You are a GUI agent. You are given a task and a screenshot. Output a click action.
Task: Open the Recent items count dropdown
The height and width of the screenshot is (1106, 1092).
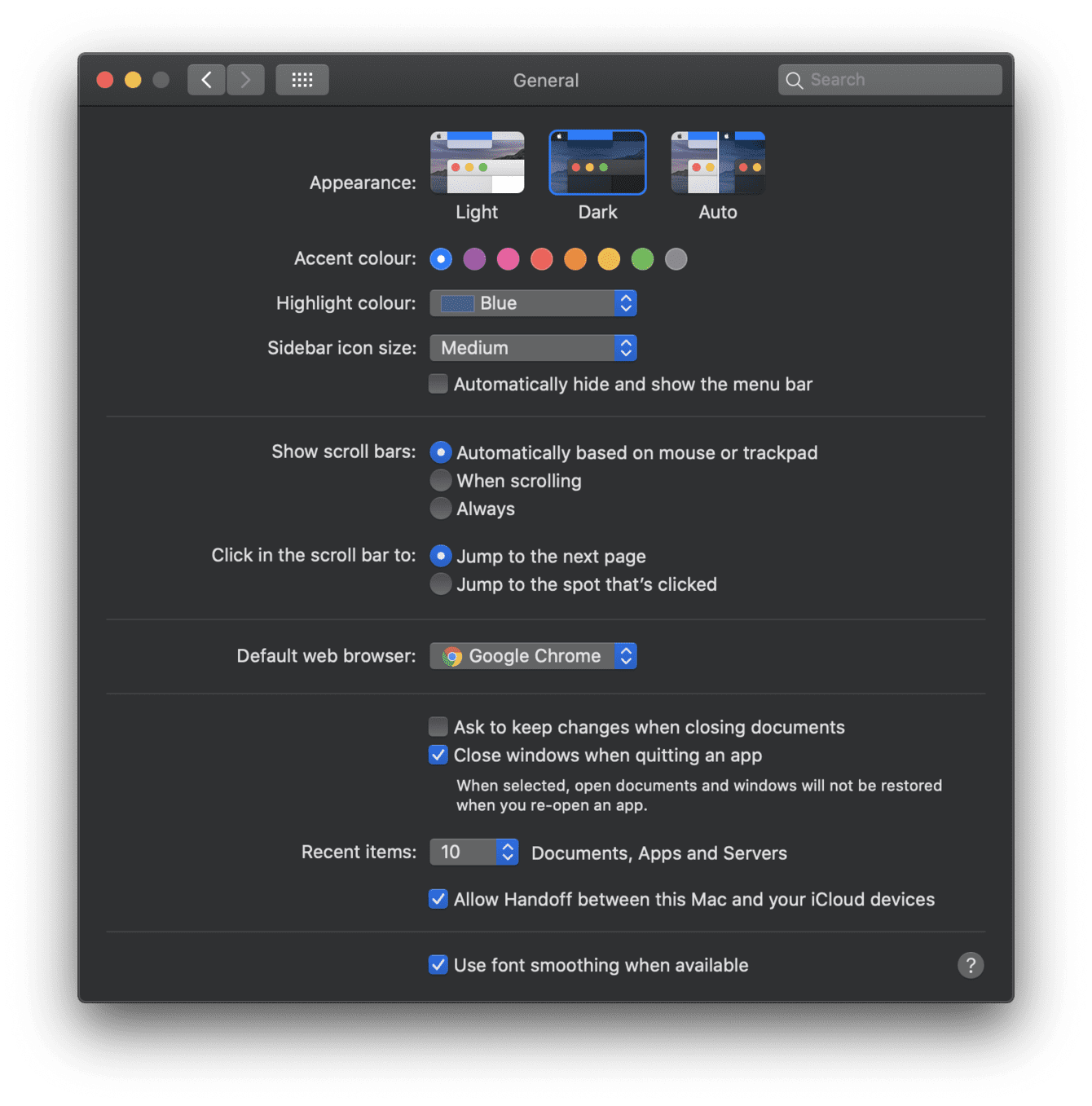click(474, 852)
